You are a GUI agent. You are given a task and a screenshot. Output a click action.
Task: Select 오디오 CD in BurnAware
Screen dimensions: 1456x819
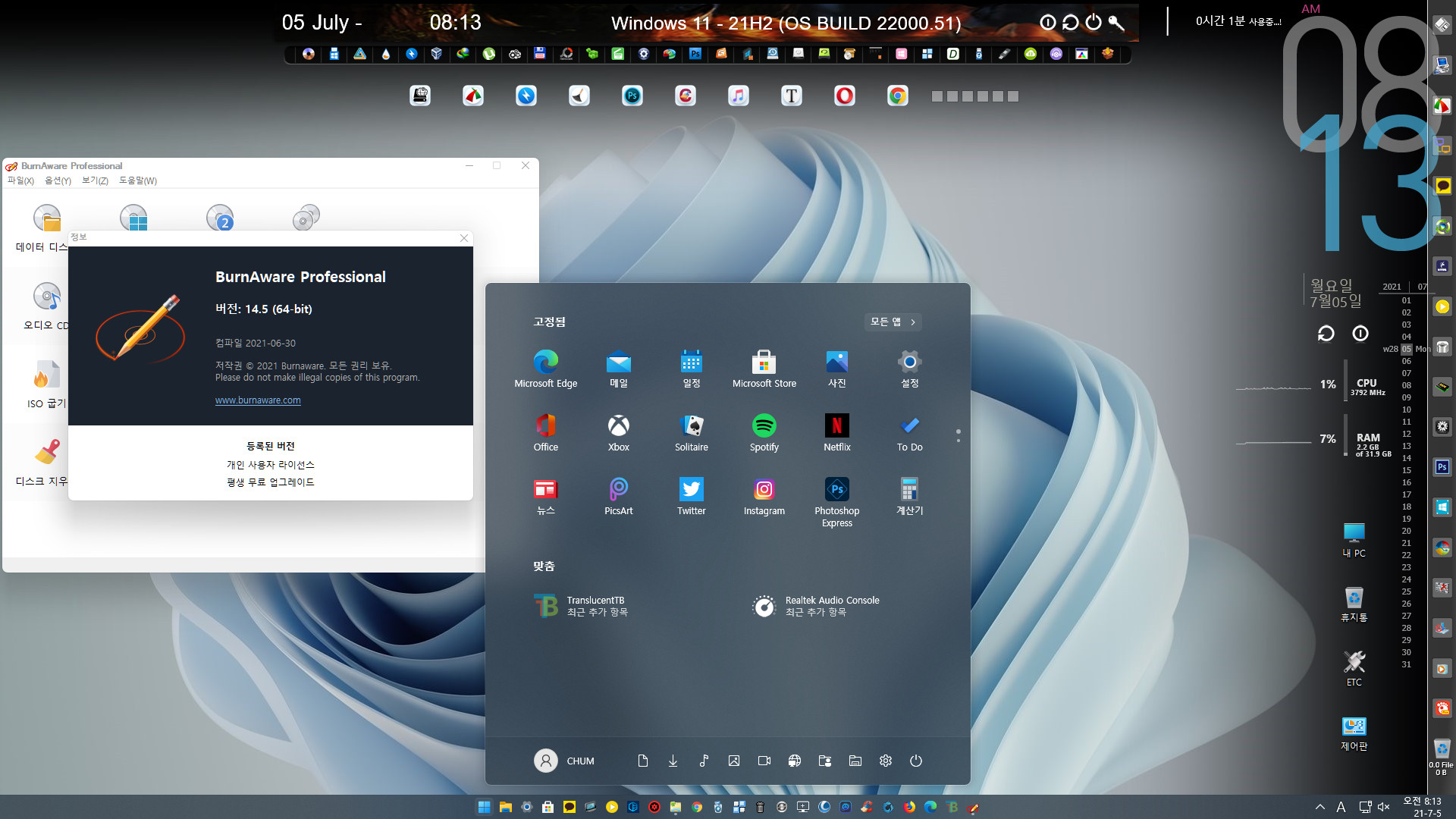tap(46, 306)
